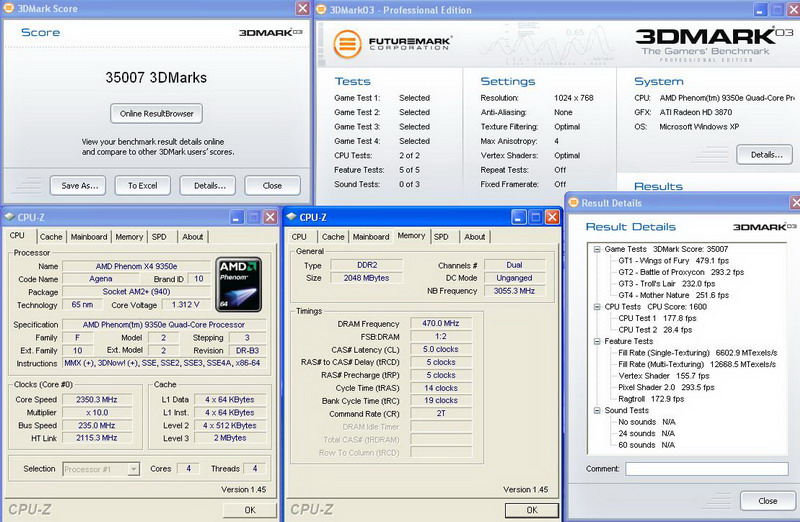
Task: Click the DRAM Frequency value 470.0 MHz
Action: [440, 324]
